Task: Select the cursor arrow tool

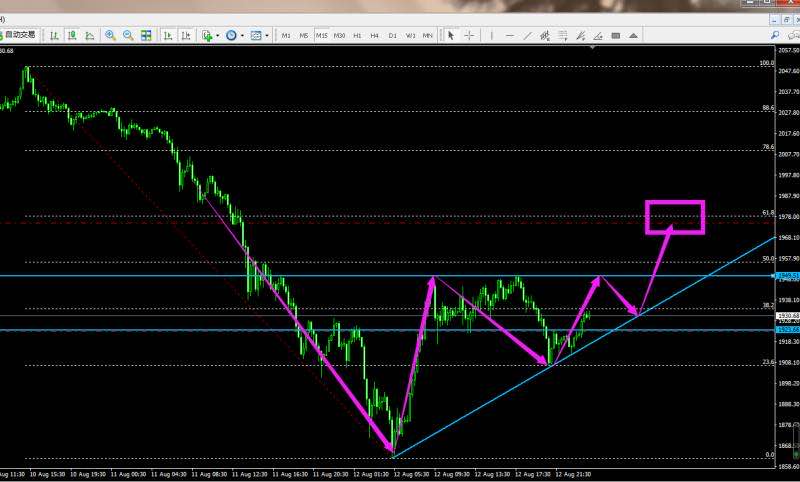Action: [451, 35]
